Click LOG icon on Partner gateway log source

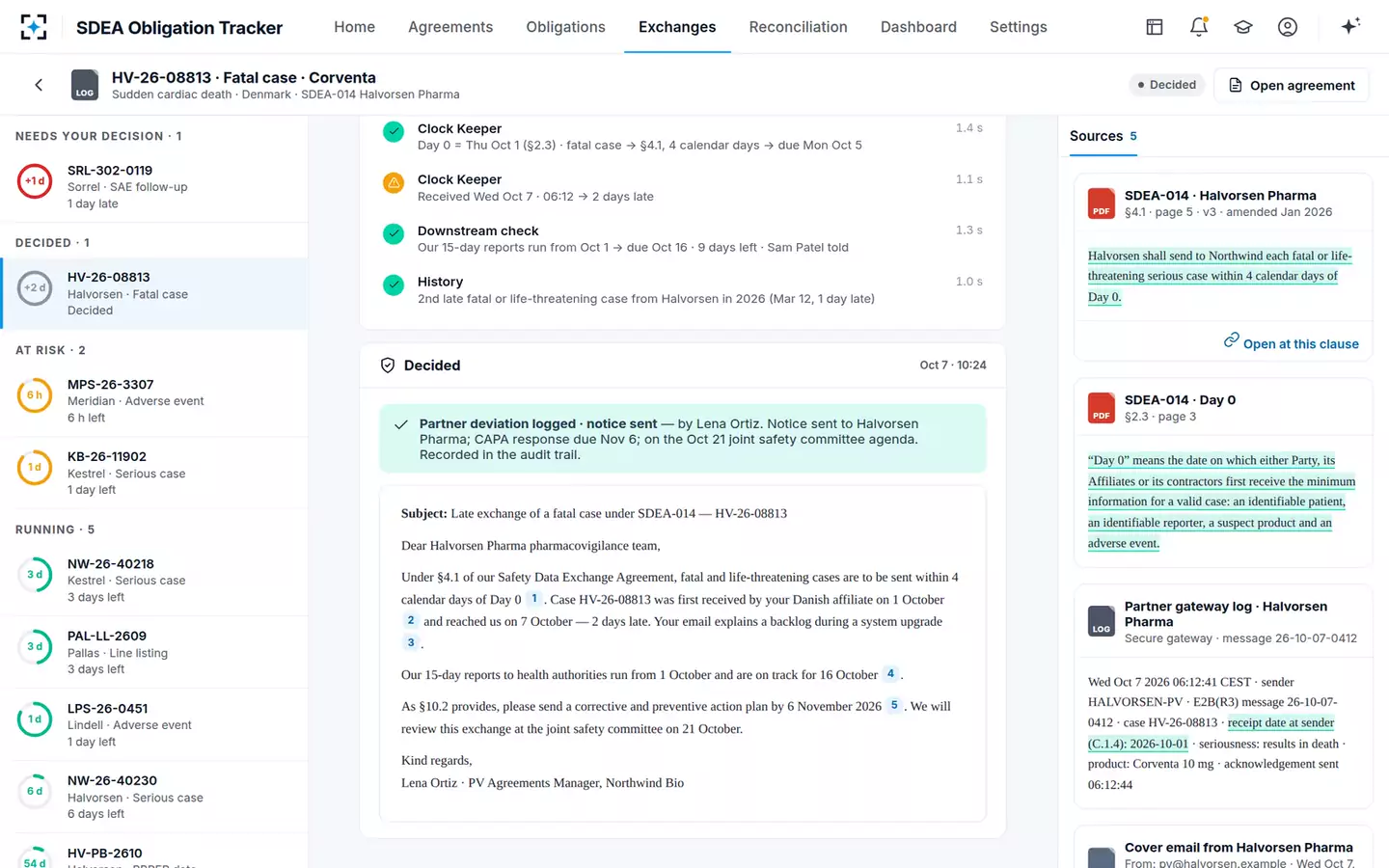pos(1102,621)
